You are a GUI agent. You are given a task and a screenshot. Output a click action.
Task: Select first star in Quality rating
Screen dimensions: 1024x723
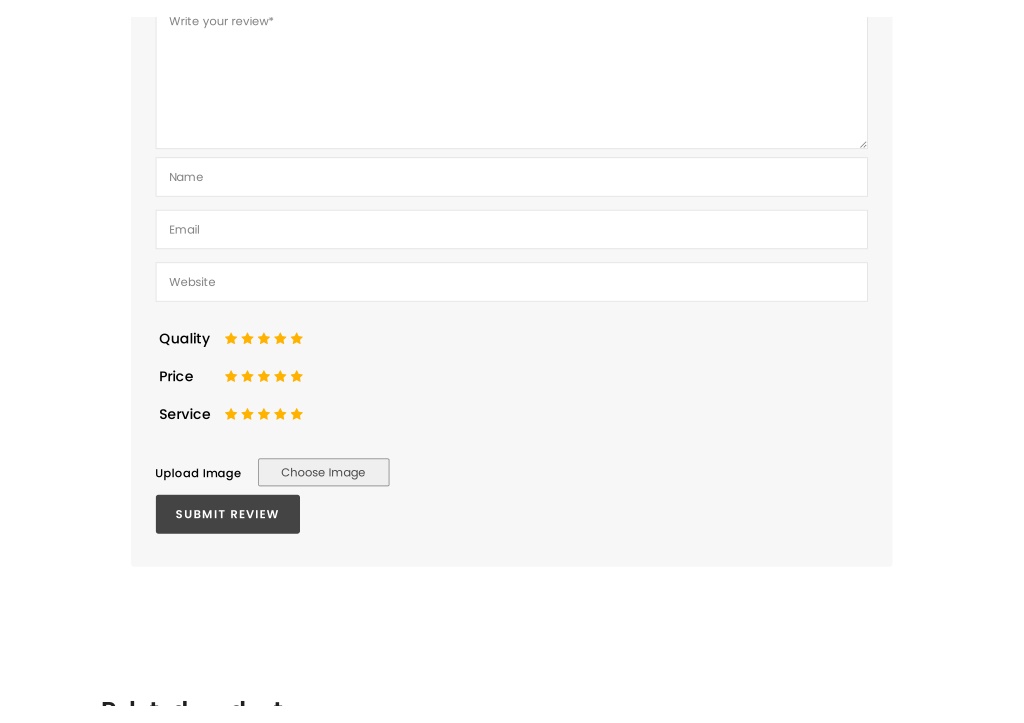click(x=231, y=338)
